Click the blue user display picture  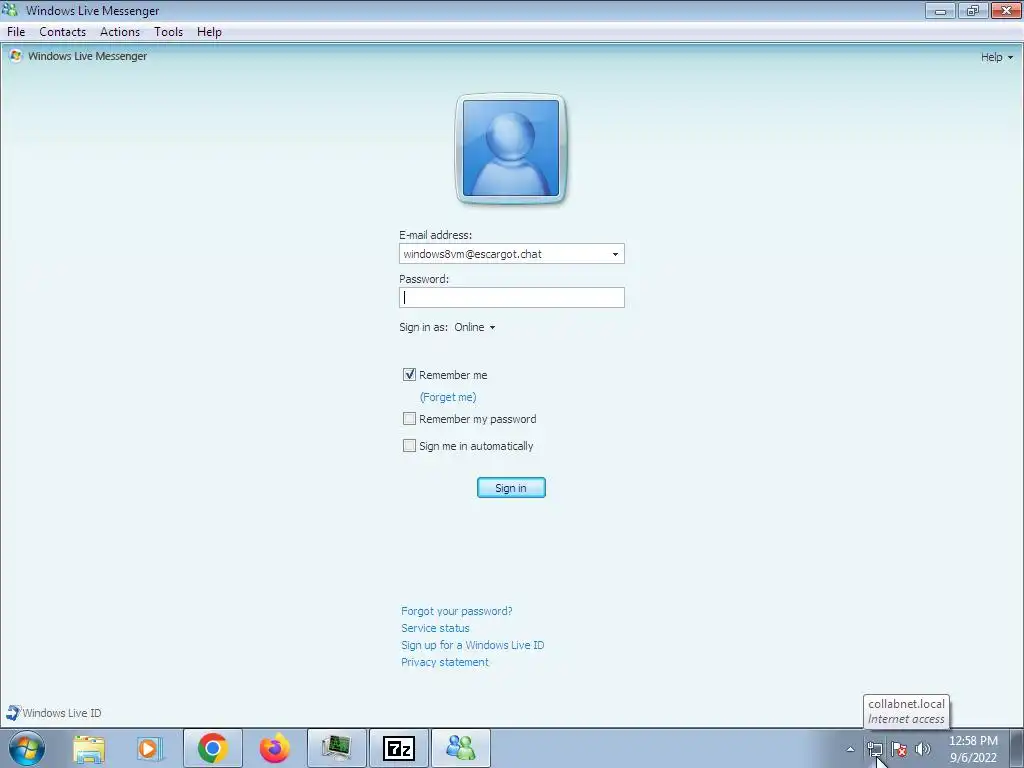[511, 148]
